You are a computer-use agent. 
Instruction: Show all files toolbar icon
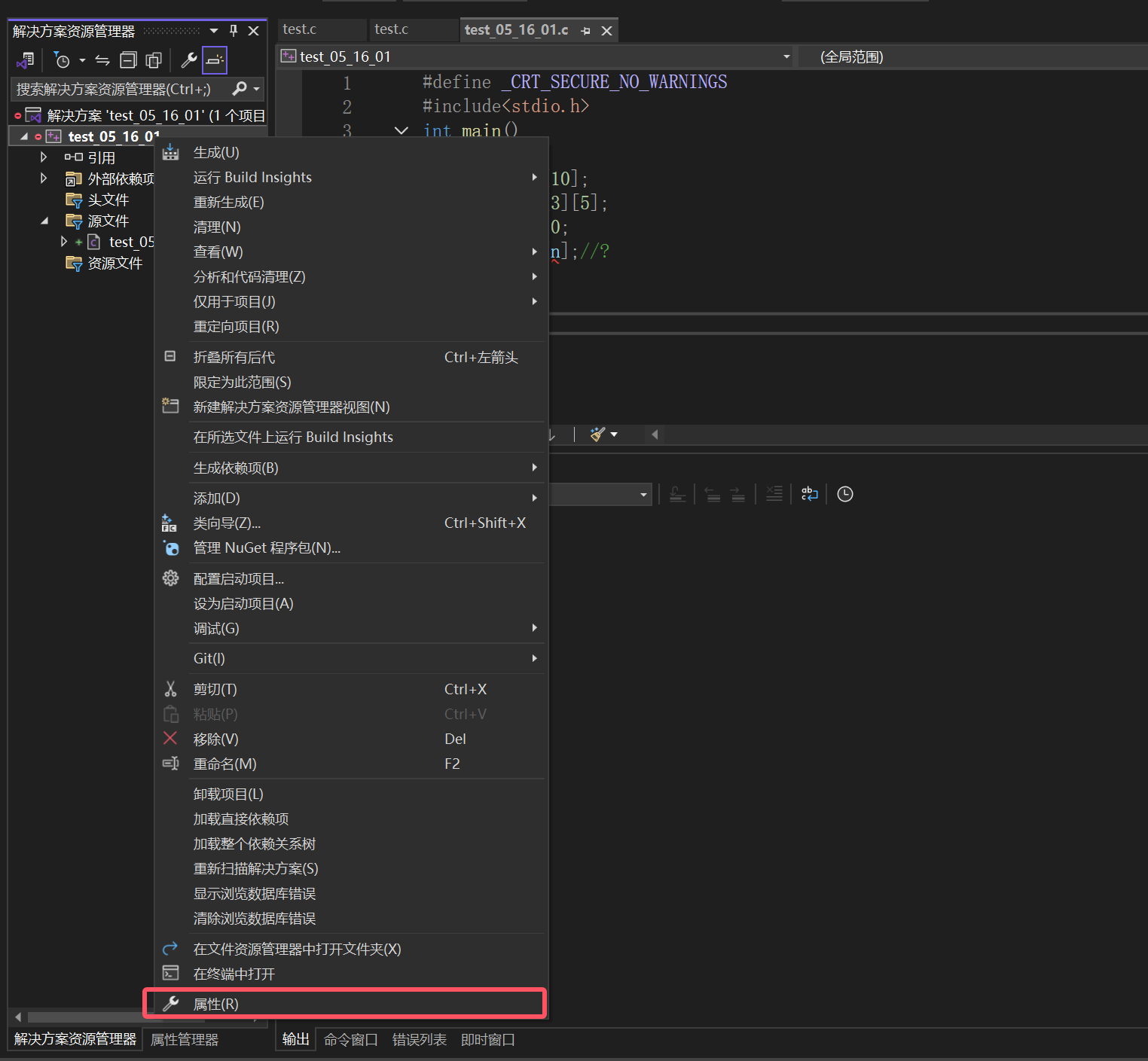(154, 60)
